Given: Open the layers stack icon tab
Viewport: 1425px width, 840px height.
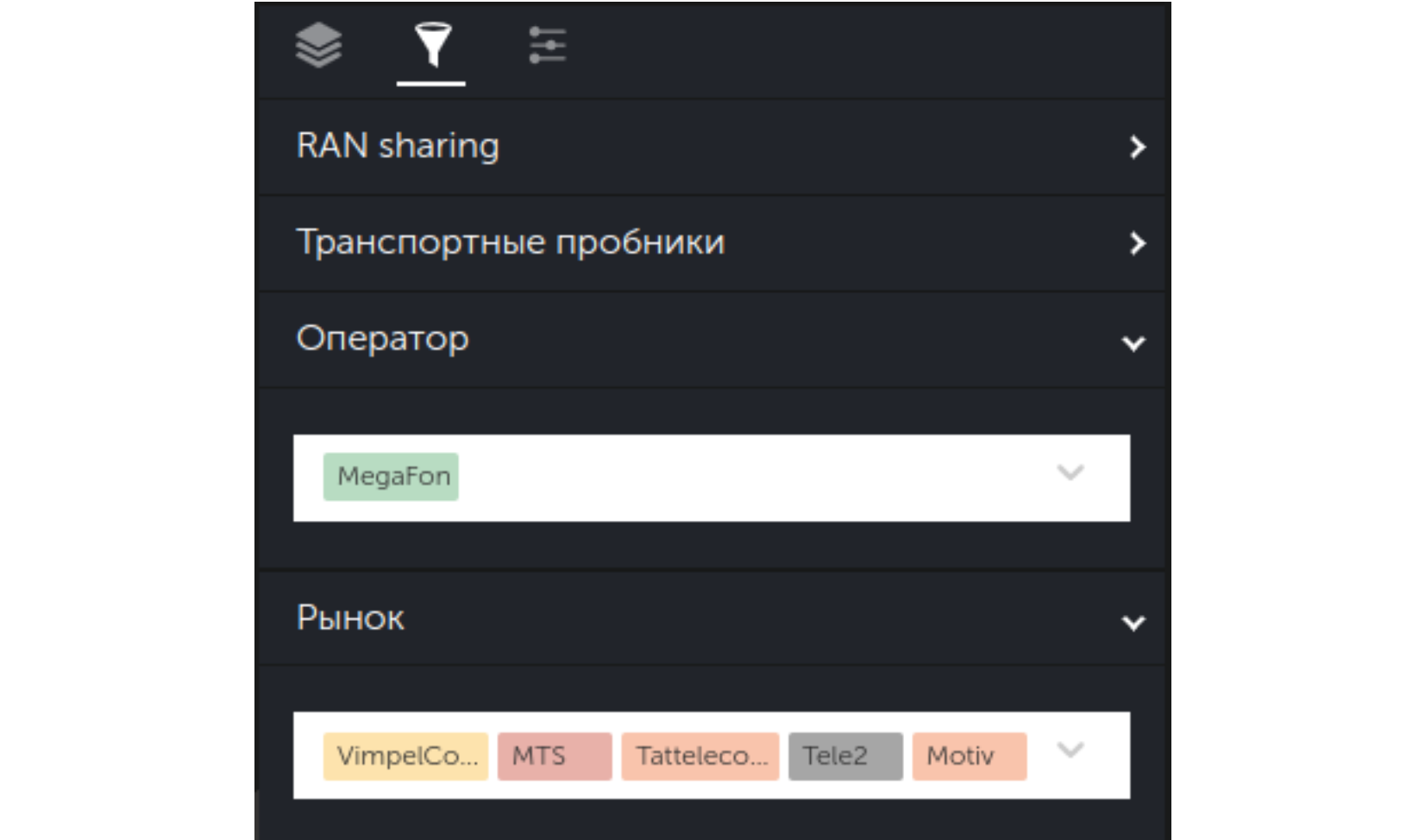Looking at the screenshot, I should [318, 45].
